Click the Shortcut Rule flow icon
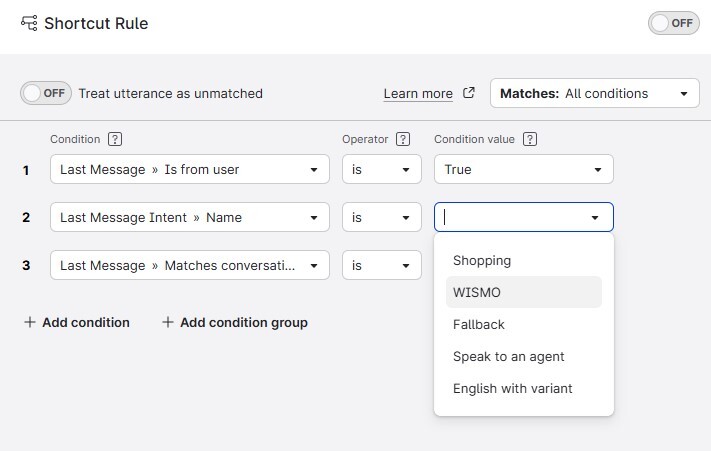This screenshot has width=711, height=451. coord(28,23)
